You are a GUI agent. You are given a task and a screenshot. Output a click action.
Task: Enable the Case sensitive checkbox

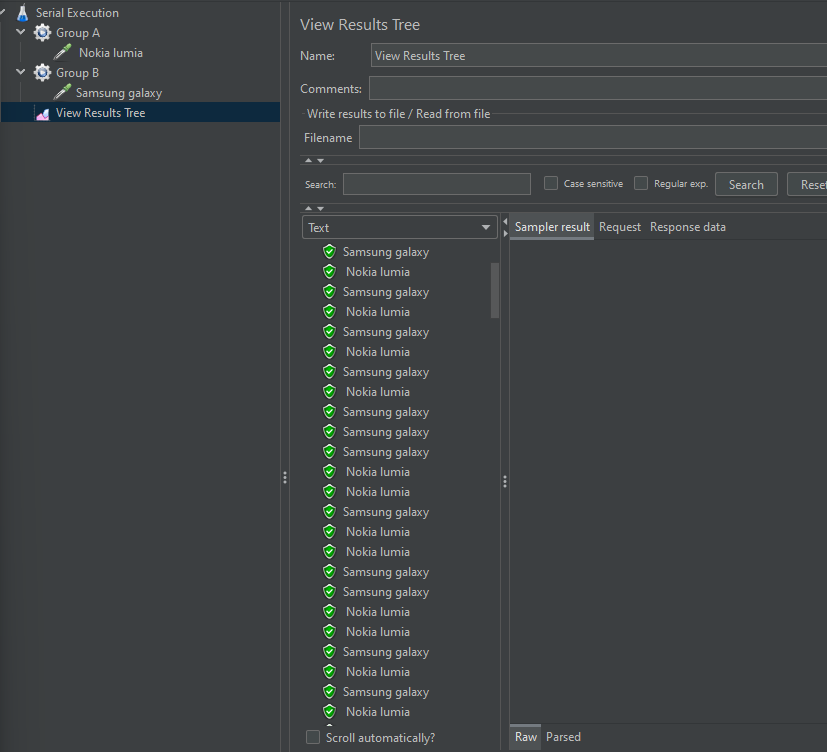click(x=551, y=184)
